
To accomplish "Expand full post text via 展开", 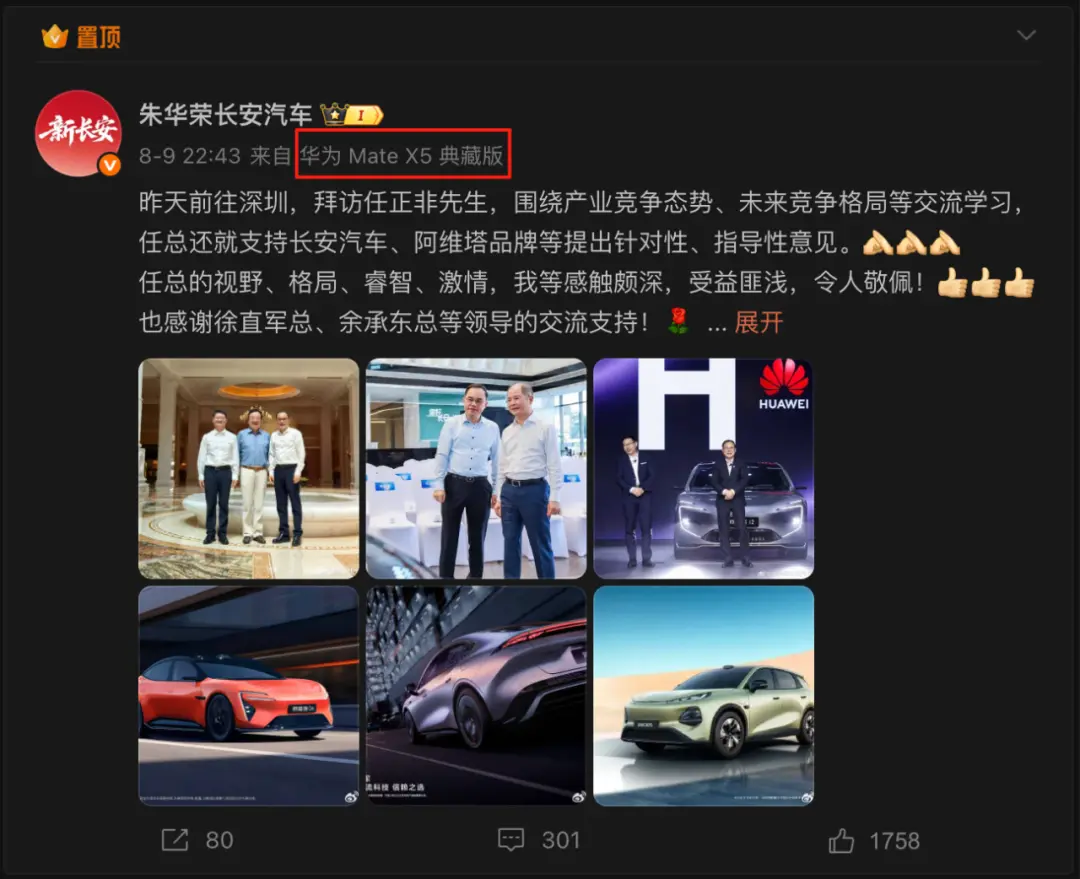I will point(759,322).
